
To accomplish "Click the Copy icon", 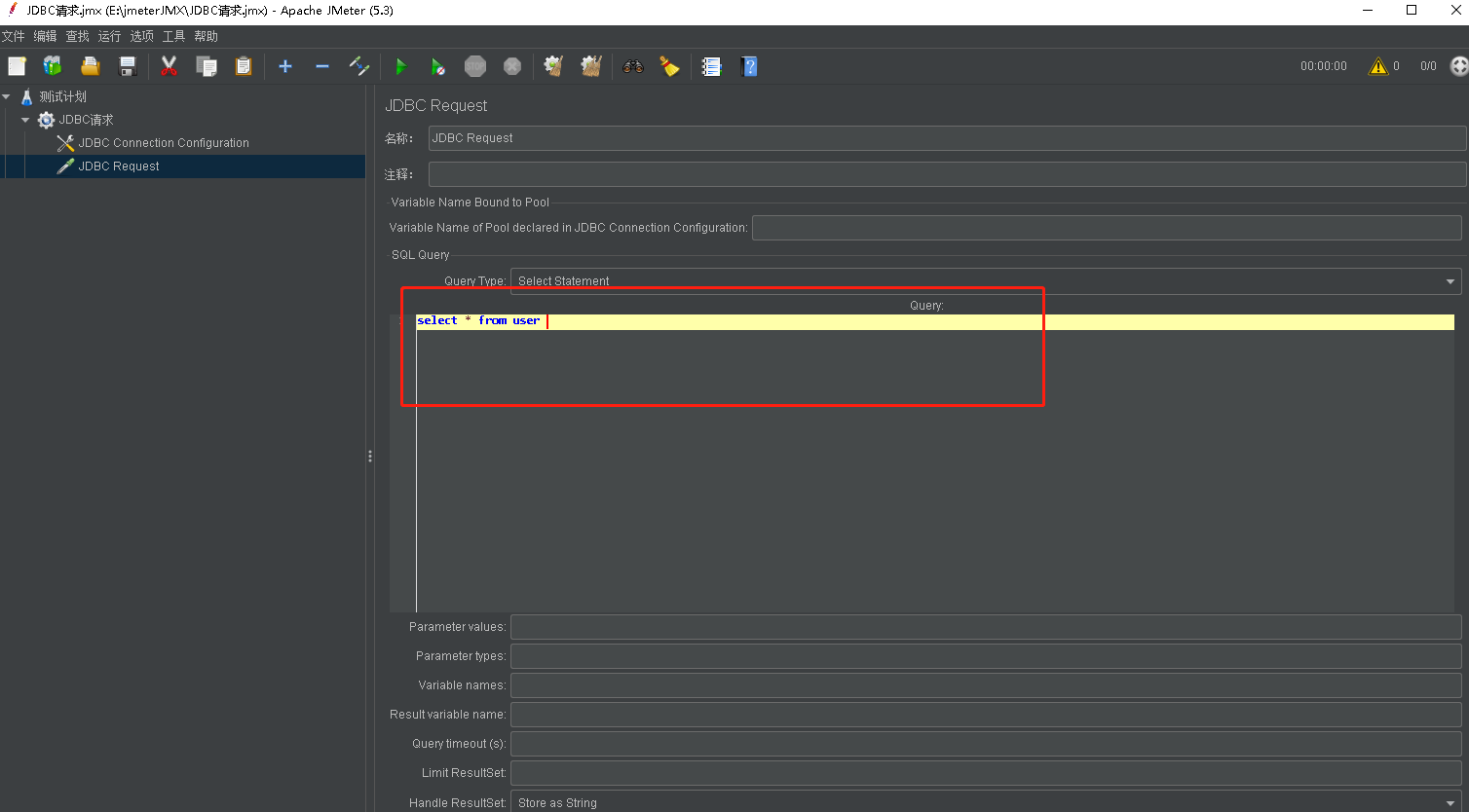I will coord(206,66).
